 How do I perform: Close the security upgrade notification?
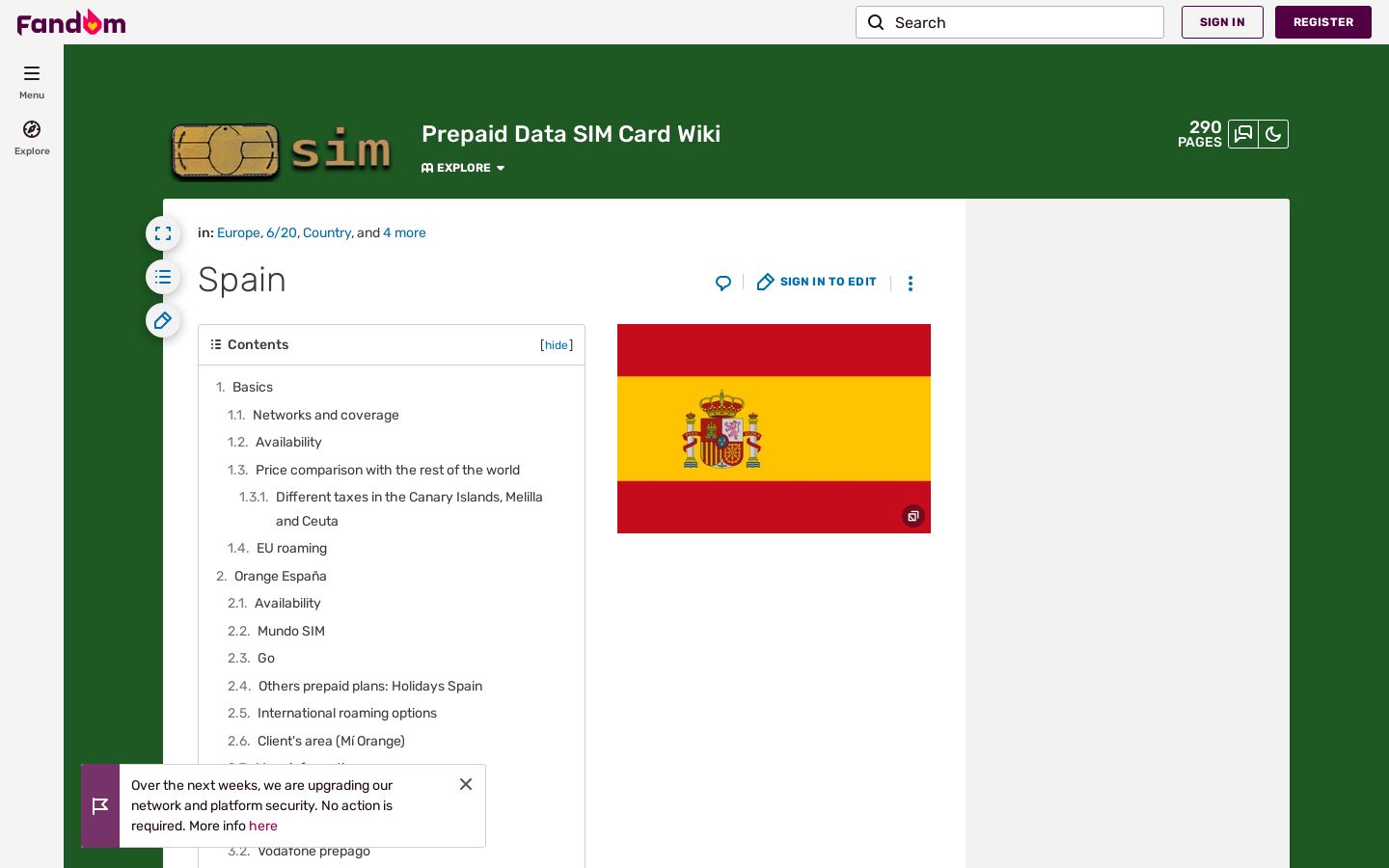[466, 784]
